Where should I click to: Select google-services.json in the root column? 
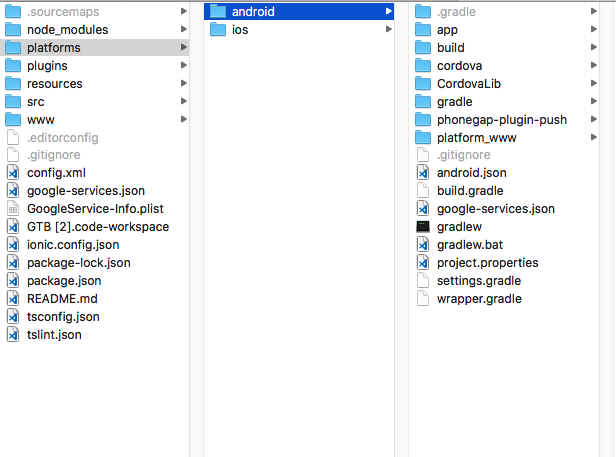pyautogui.click(x=86, y=191)
